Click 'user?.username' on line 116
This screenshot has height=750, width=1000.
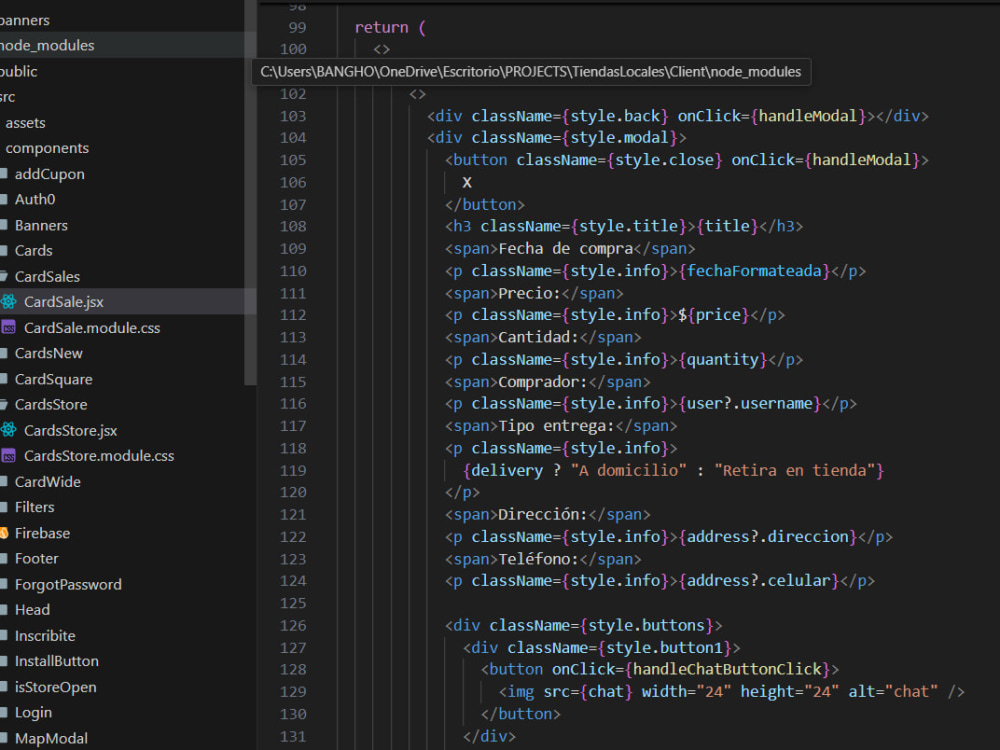(x=749, y=404)
